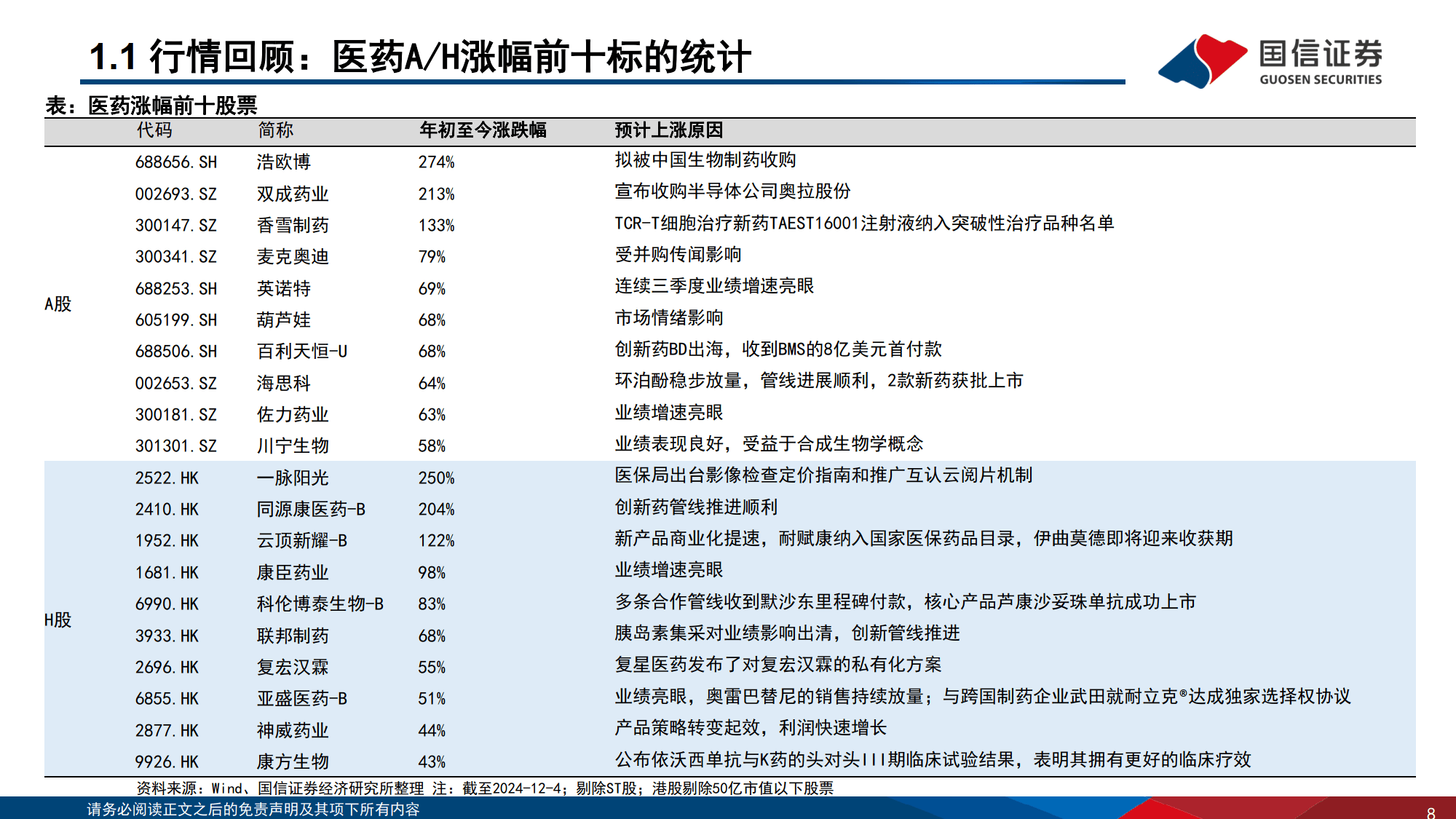Select reason 宣布收购半导体公司奥拉股份
The image size is (1456, 819).
(x=732, y=191)
